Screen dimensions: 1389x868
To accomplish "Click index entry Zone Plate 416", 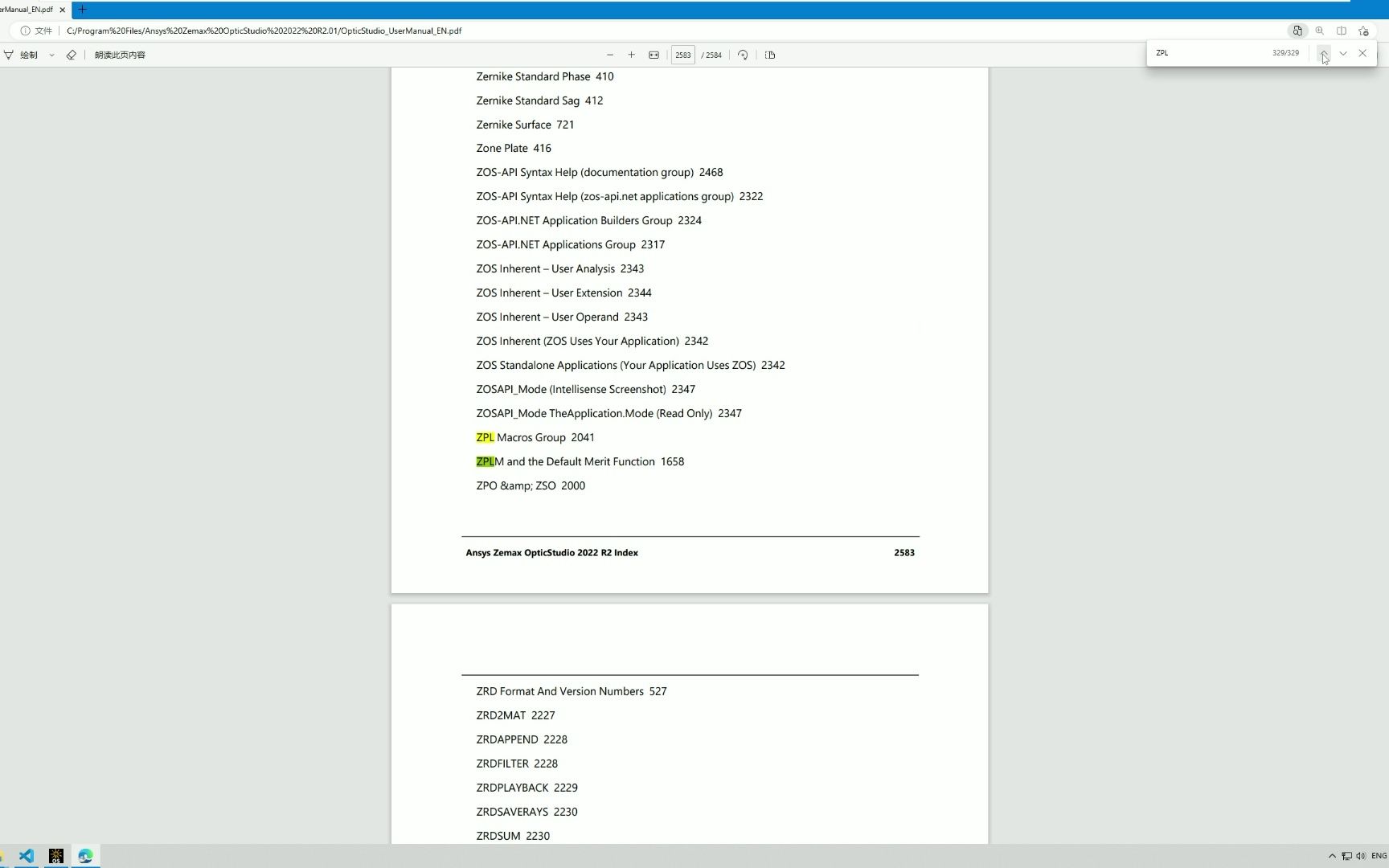I will tap(514, 148).
